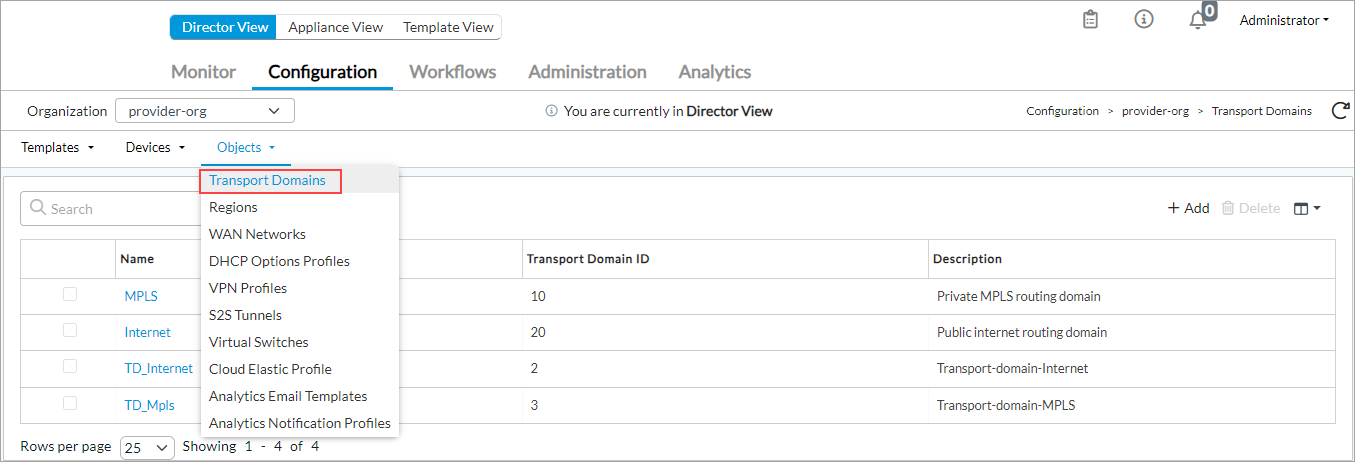Check the MPLS row checkbox
This screenshot has width=1355, height=462.
click(x=70, y=295)
